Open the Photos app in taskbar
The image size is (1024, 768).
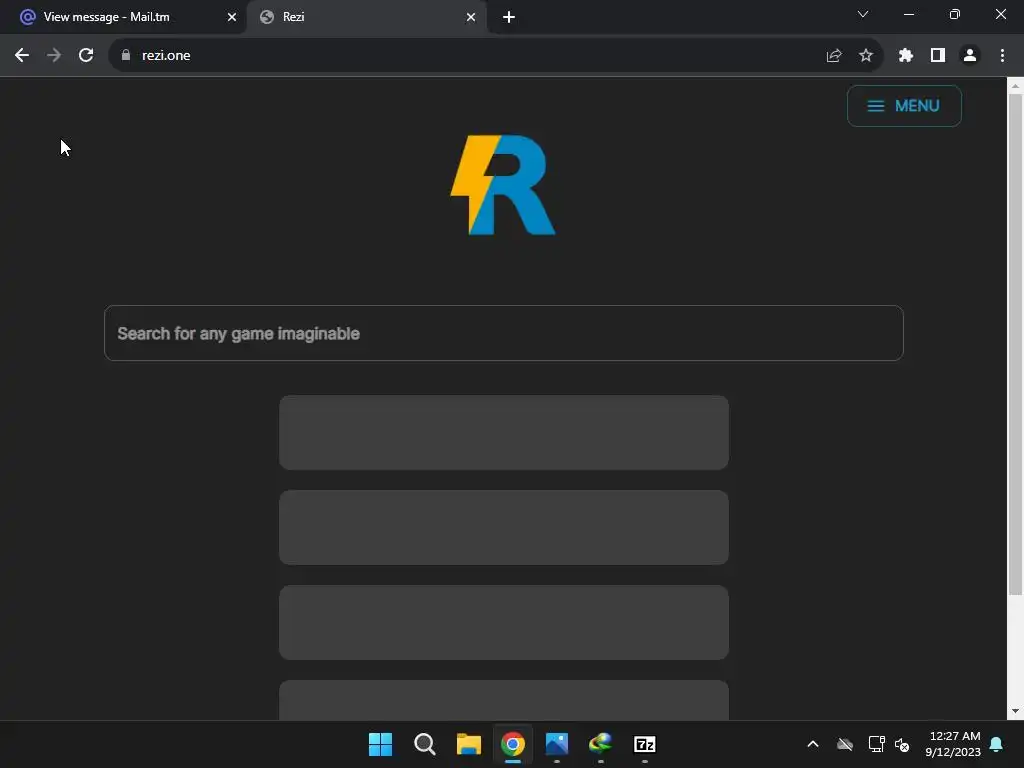pos(556,744)
